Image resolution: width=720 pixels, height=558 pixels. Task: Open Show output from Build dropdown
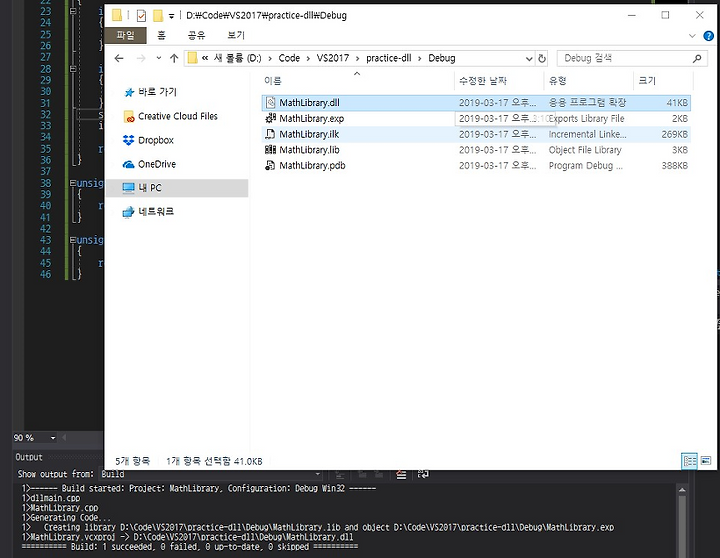coord(317,474)
